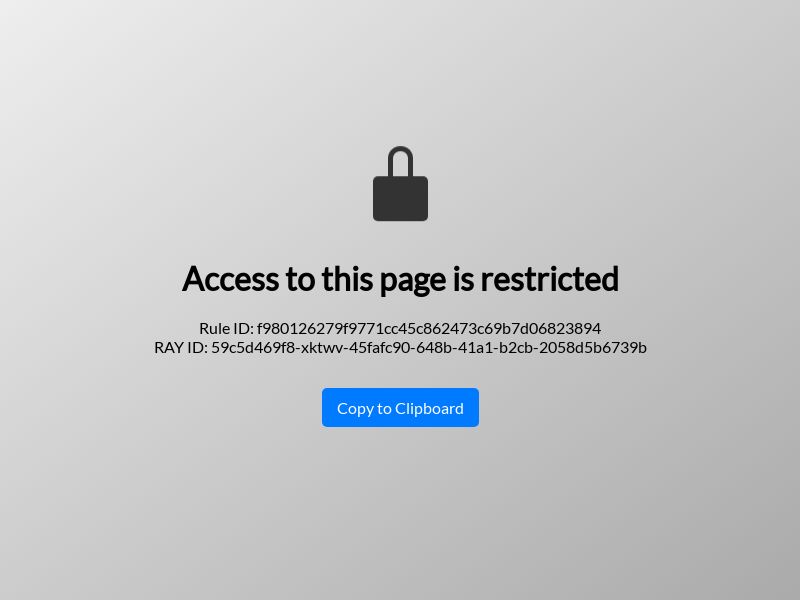Click the word 'this' in the heading
Screen dimensions: 800x600
coord(347,279)
